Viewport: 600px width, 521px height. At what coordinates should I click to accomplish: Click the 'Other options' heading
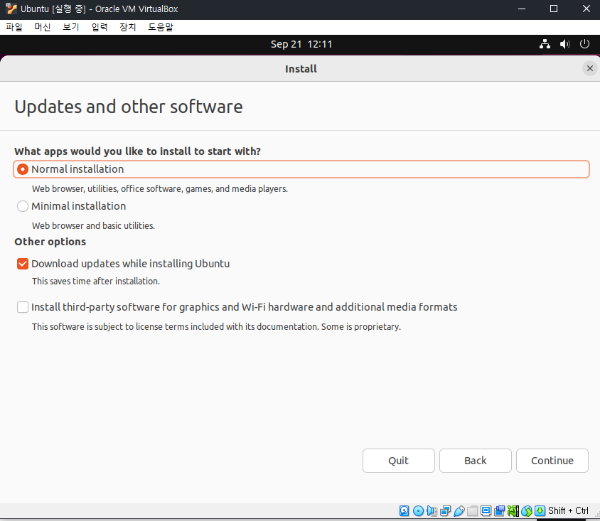point(50,242)
